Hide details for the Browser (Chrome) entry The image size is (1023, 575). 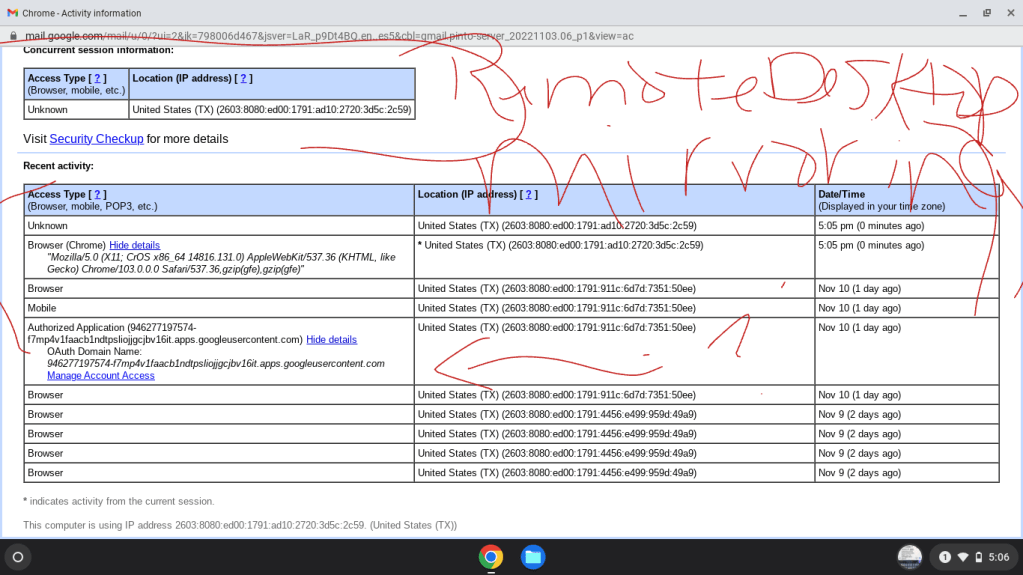(134, 245)
